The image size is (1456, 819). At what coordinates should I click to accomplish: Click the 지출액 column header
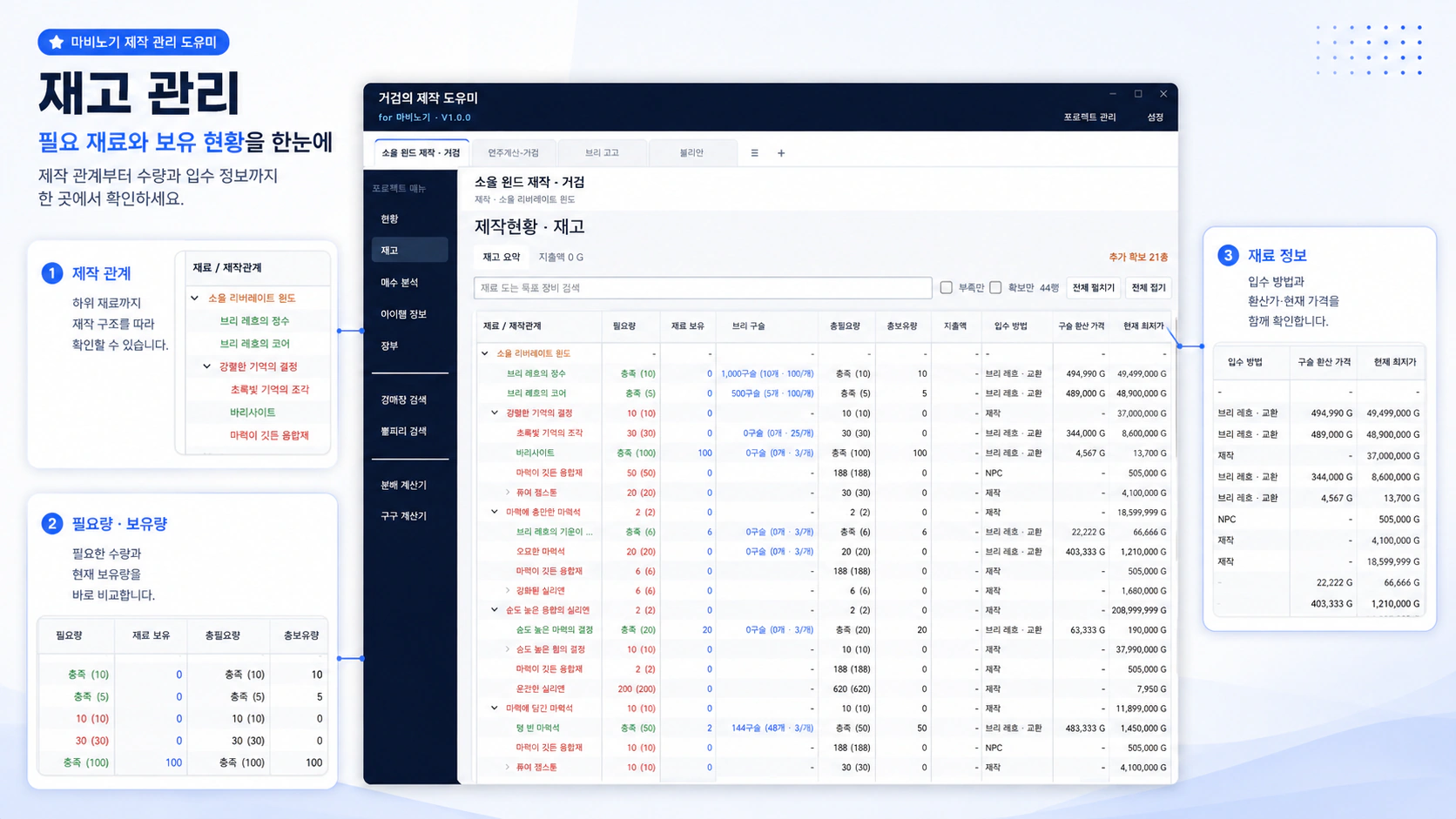955,326
